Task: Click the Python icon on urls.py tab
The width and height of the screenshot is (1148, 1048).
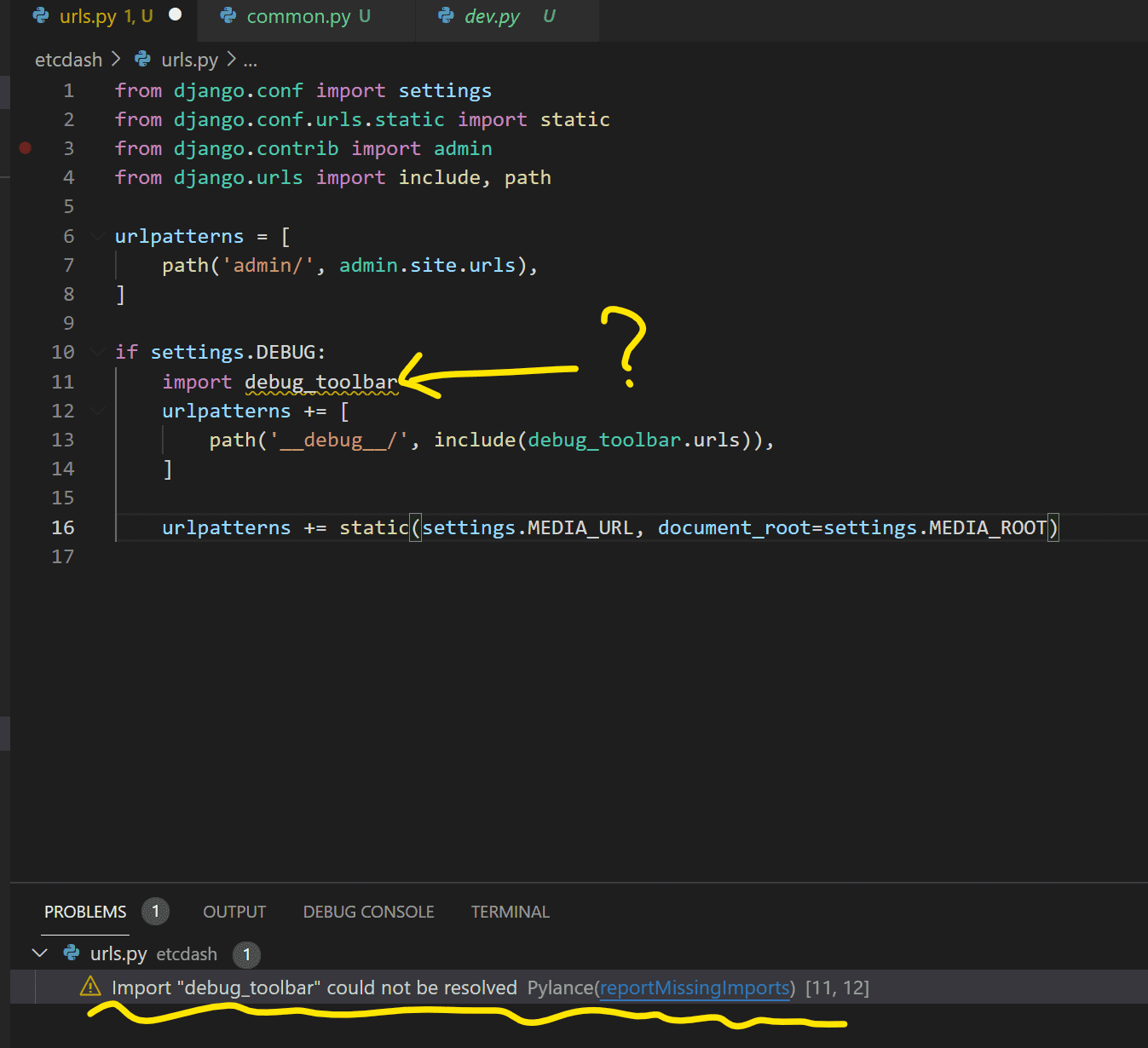Action: click(x=40, y=16)
